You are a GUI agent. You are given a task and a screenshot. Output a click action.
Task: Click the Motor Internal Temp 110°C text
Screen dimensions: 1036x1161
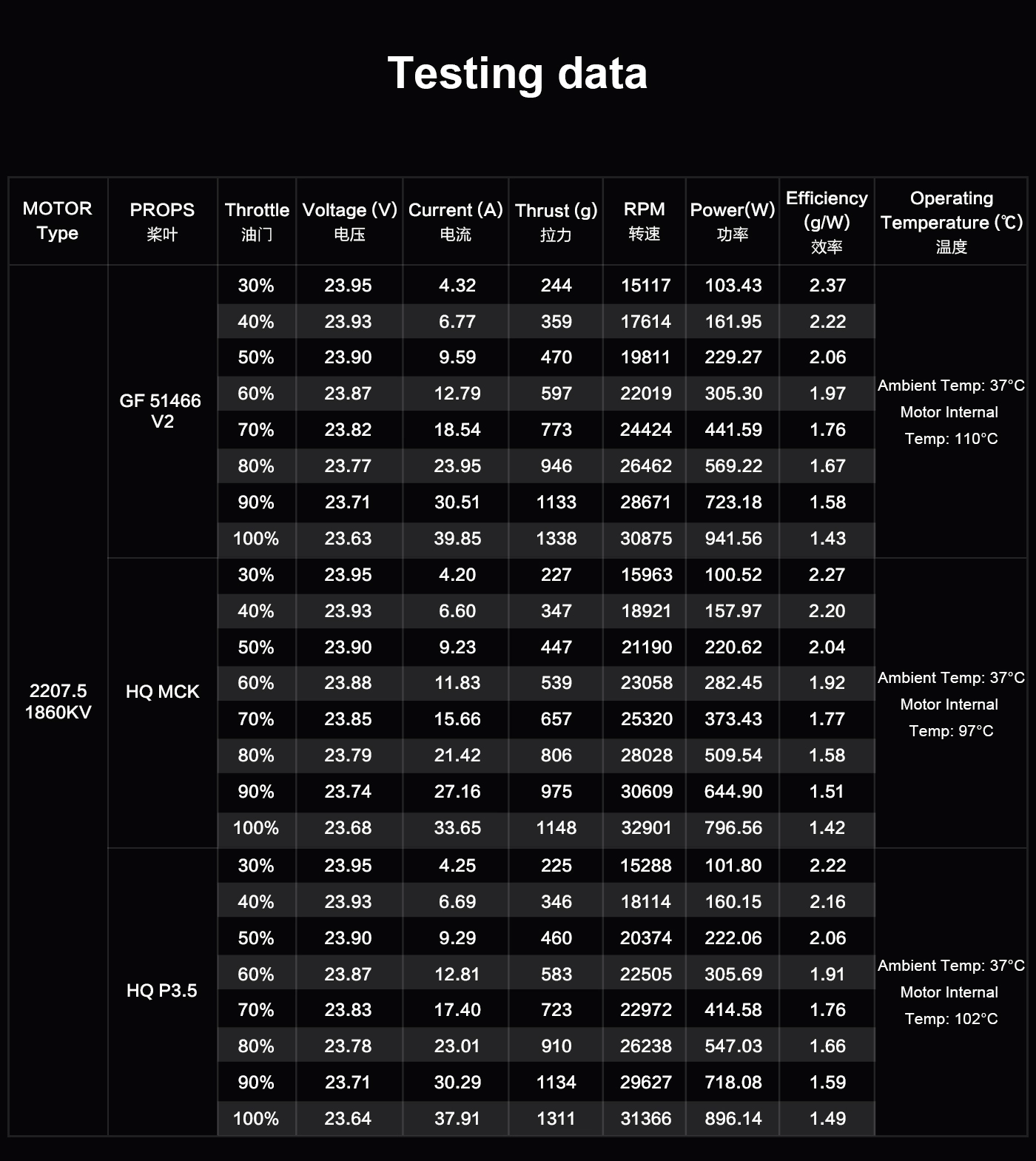coord(950,425)
